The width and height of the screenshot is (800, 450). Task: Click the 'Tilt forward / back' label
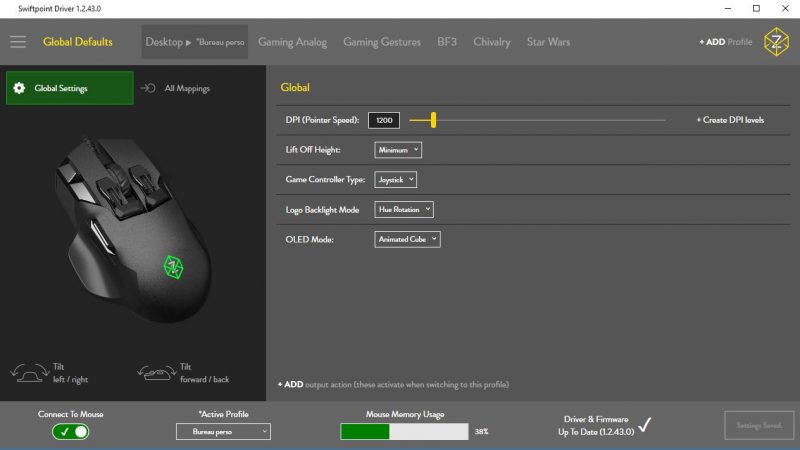pos(205,373)
